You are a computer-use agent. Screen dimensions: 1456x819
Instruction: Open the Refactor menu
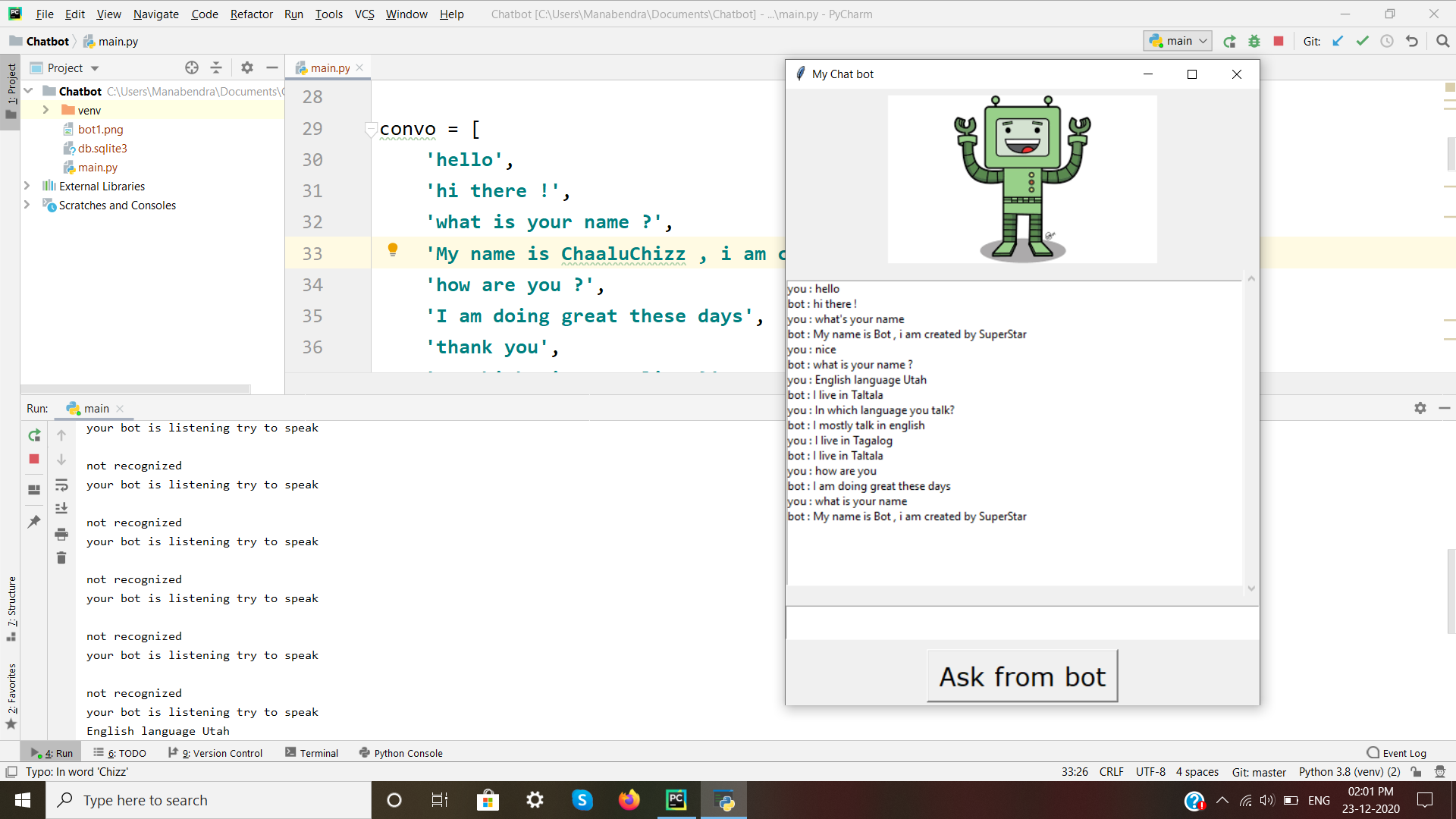[251, 14]
